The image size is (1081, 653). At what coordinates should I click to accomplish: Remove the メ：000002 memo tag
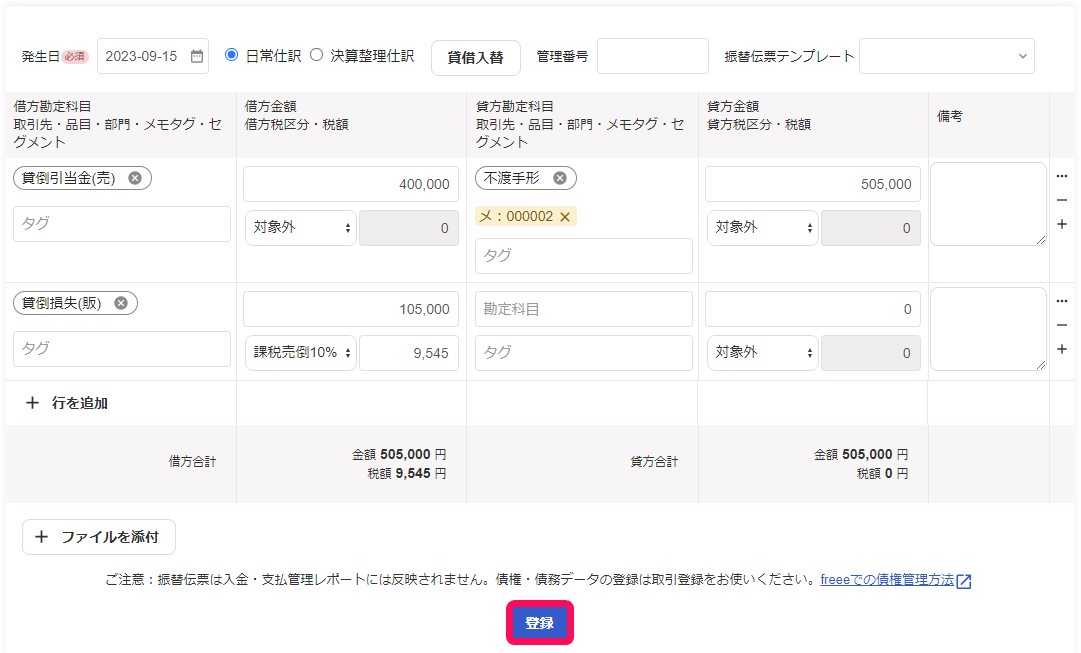tap(565, 217)
